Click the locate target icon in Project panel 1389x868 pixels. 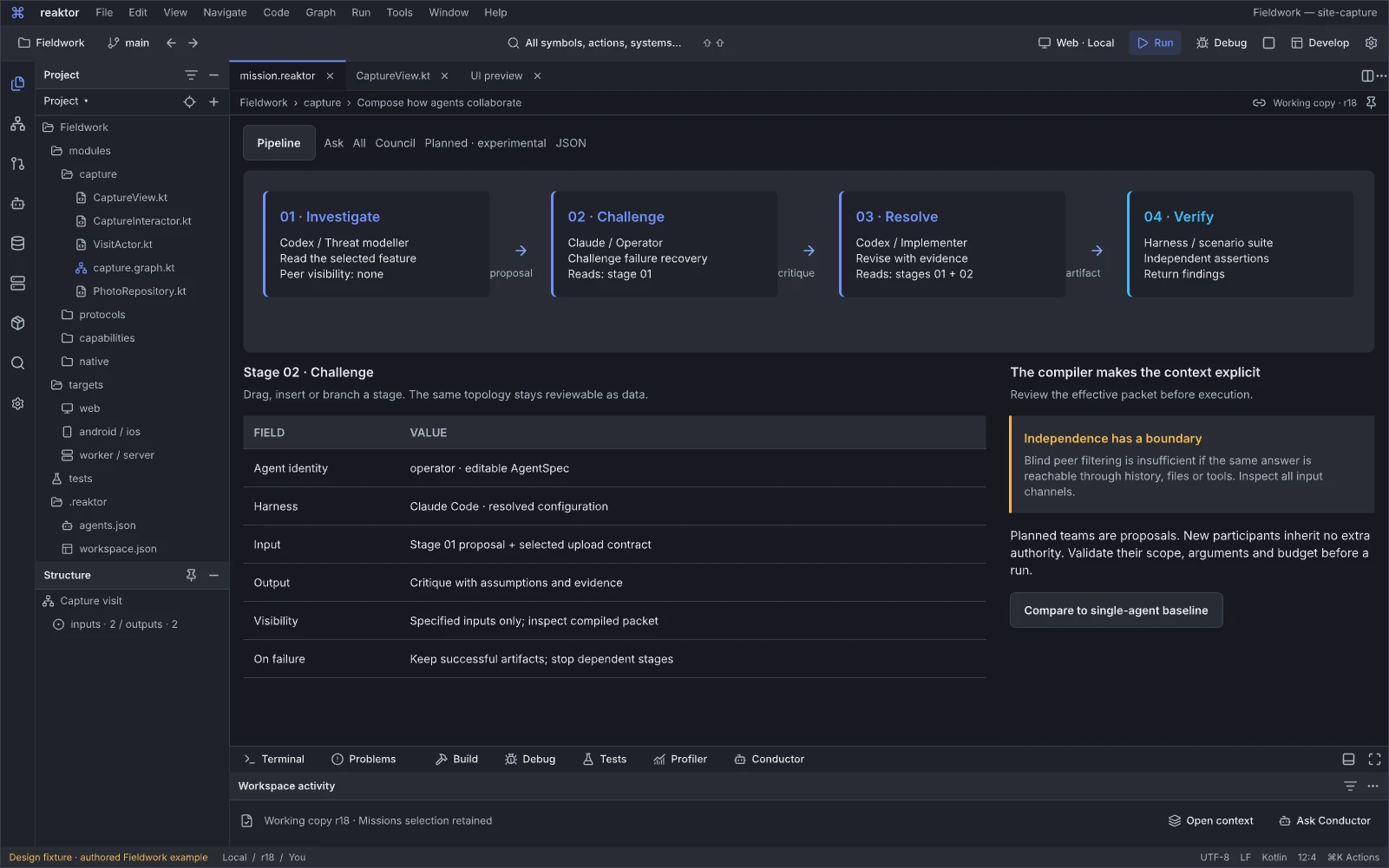tap(189, 101)
